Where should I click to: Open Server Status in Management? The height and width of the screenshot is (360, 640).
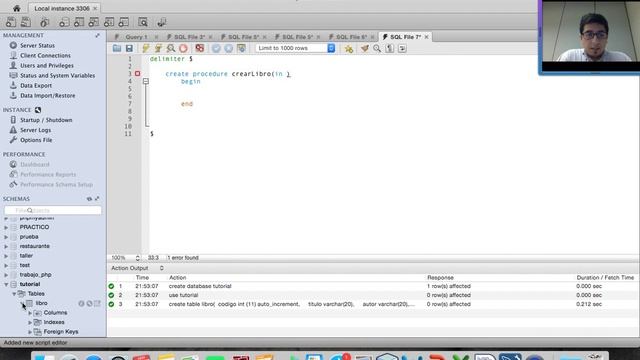click(37, 45)
